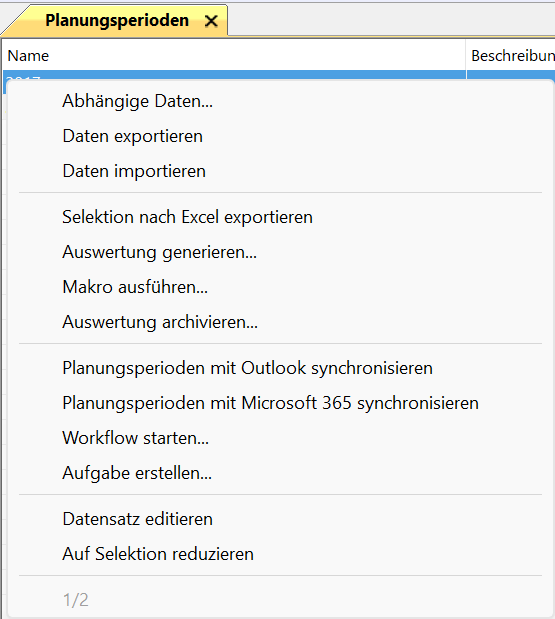The width and height of the screenshot is (555, 619).
Task: Start a workflow via Workflow starten…
Action: pos(135,438)
